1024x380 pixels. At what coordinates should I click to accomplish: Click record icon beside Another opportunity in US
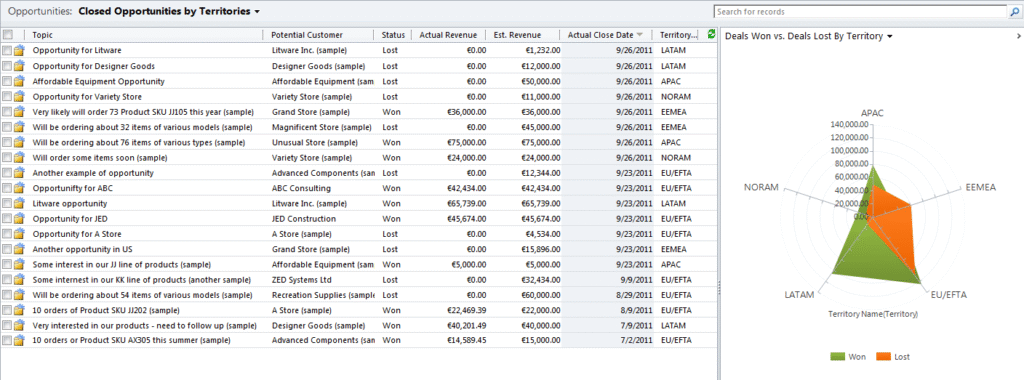19,249
